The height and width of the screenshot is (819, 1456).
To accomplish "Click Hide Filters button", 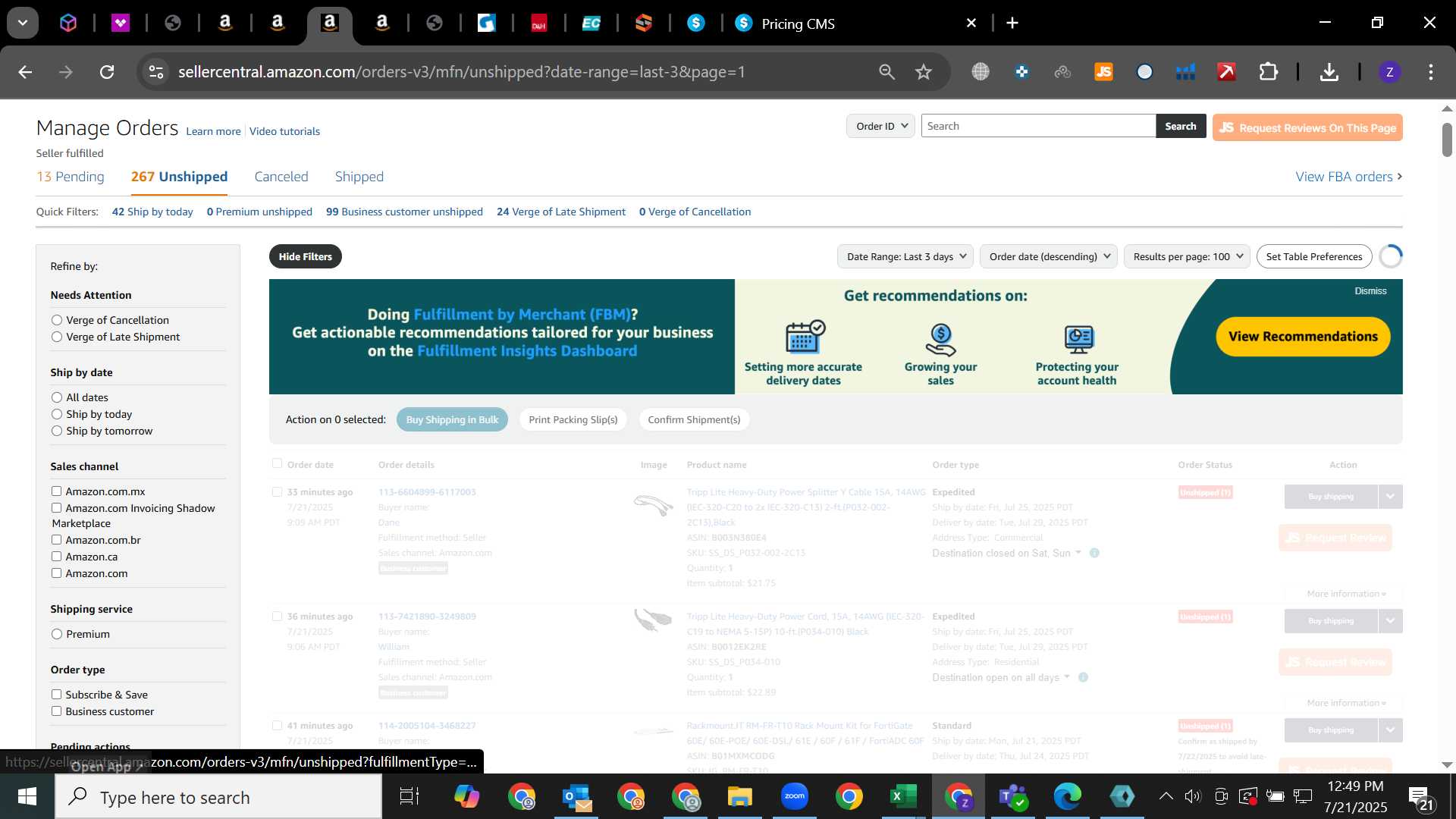I will coord(305,256).
